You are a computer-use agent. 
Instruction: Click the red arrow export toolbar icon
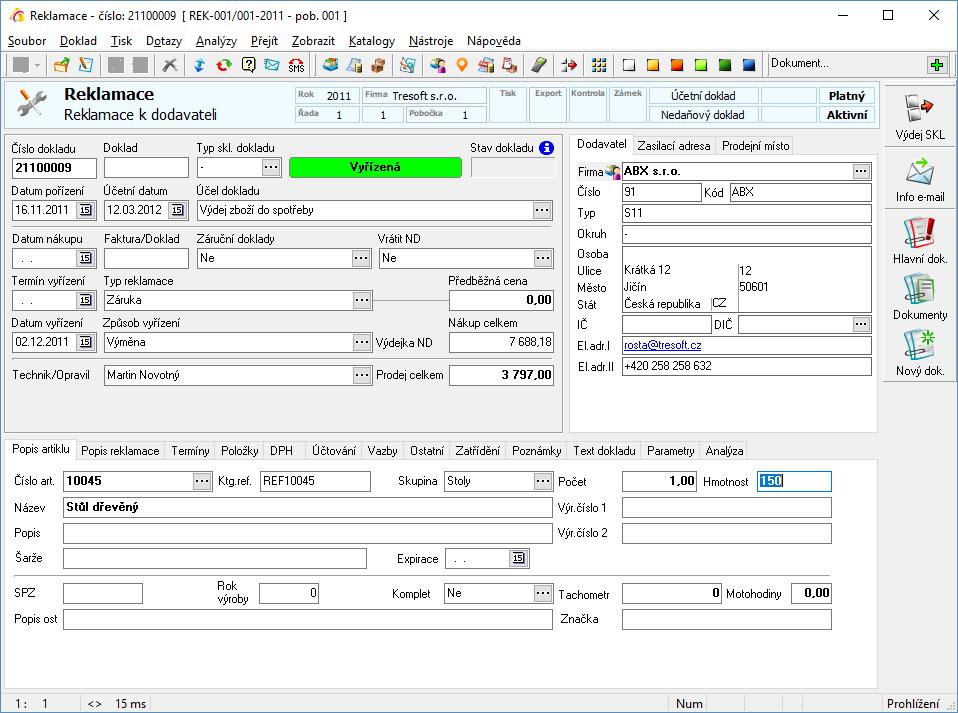tap(569, 65)
